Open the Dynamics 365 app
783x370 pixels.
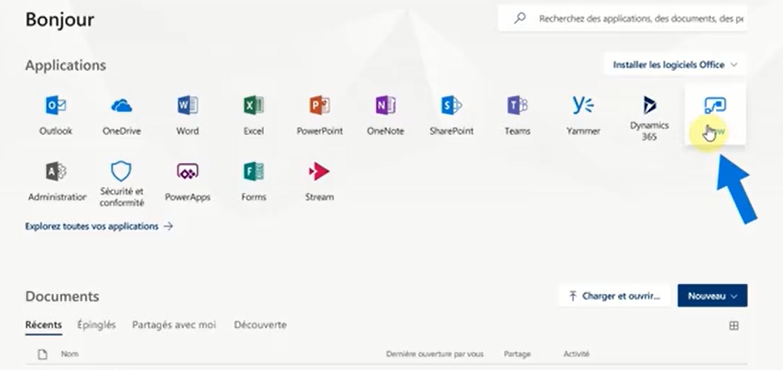click(649, 118)
